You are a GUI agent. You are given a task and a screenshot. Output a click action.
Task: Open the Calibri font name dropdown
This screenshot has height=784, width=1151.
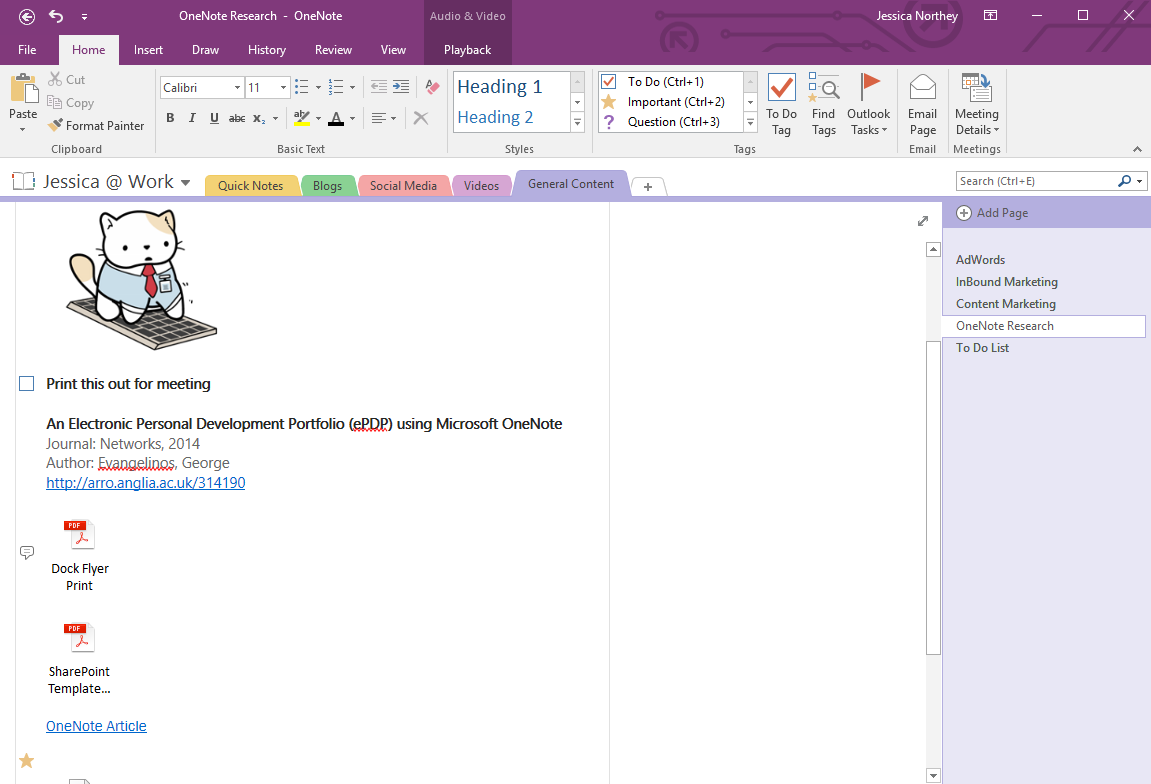(x=239, y=87)
